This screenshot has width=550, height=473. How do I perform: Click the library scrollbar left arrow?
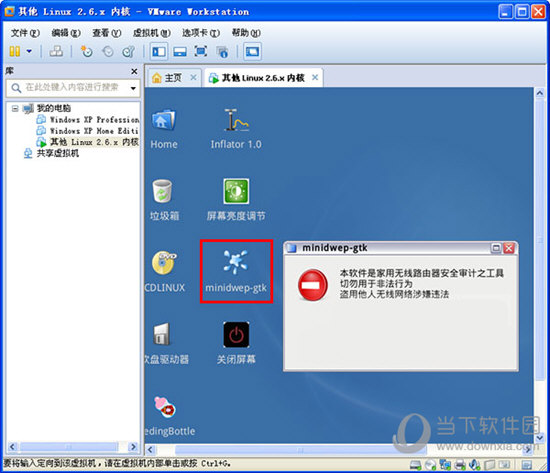(x=12, y=447)
